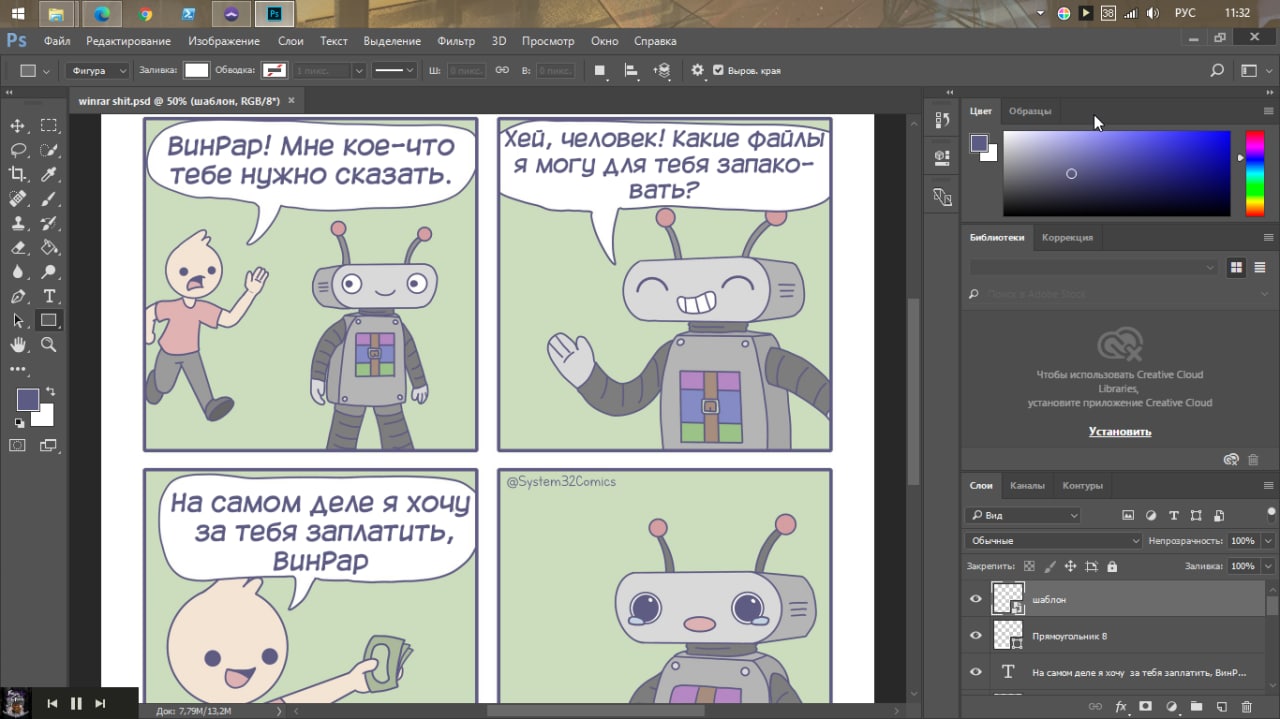
Task: Select the Dodge tool
Action: pyautogui.click(x=48, y=272)
